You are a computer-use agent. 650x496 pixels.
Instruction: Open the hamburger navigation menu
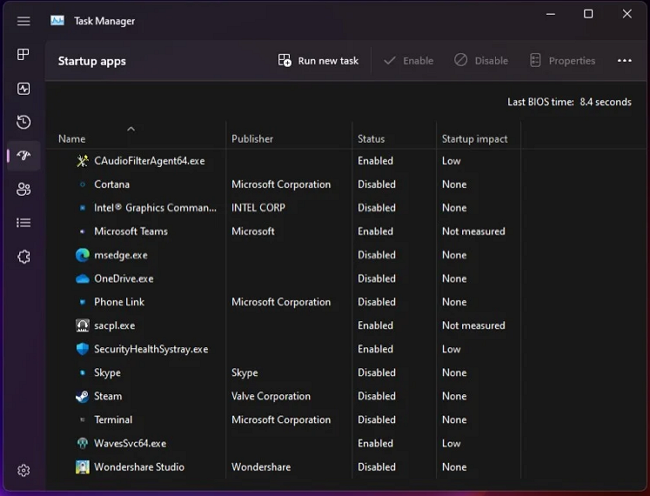point(24,21)
